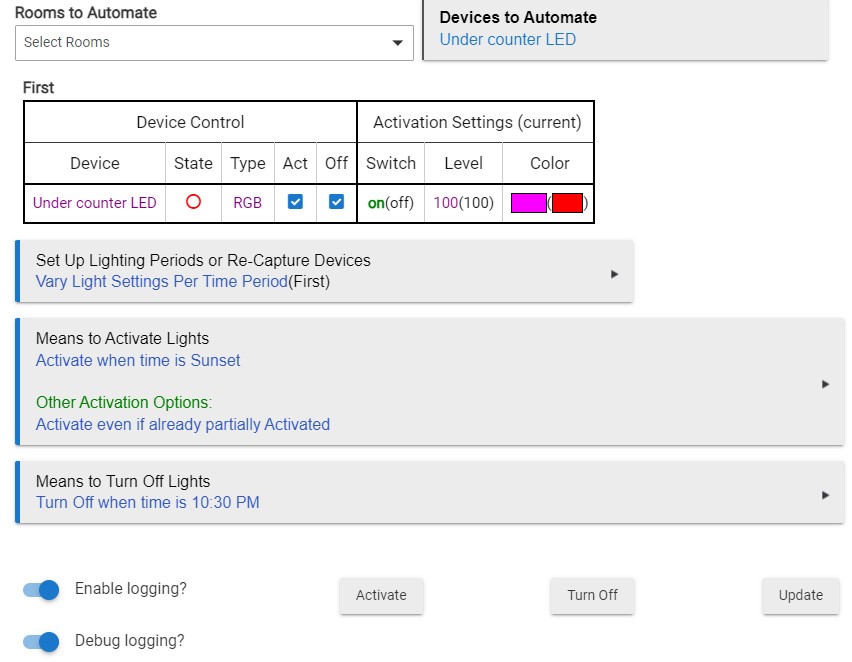Click the Turn Off button

click(x=592, y=596)
